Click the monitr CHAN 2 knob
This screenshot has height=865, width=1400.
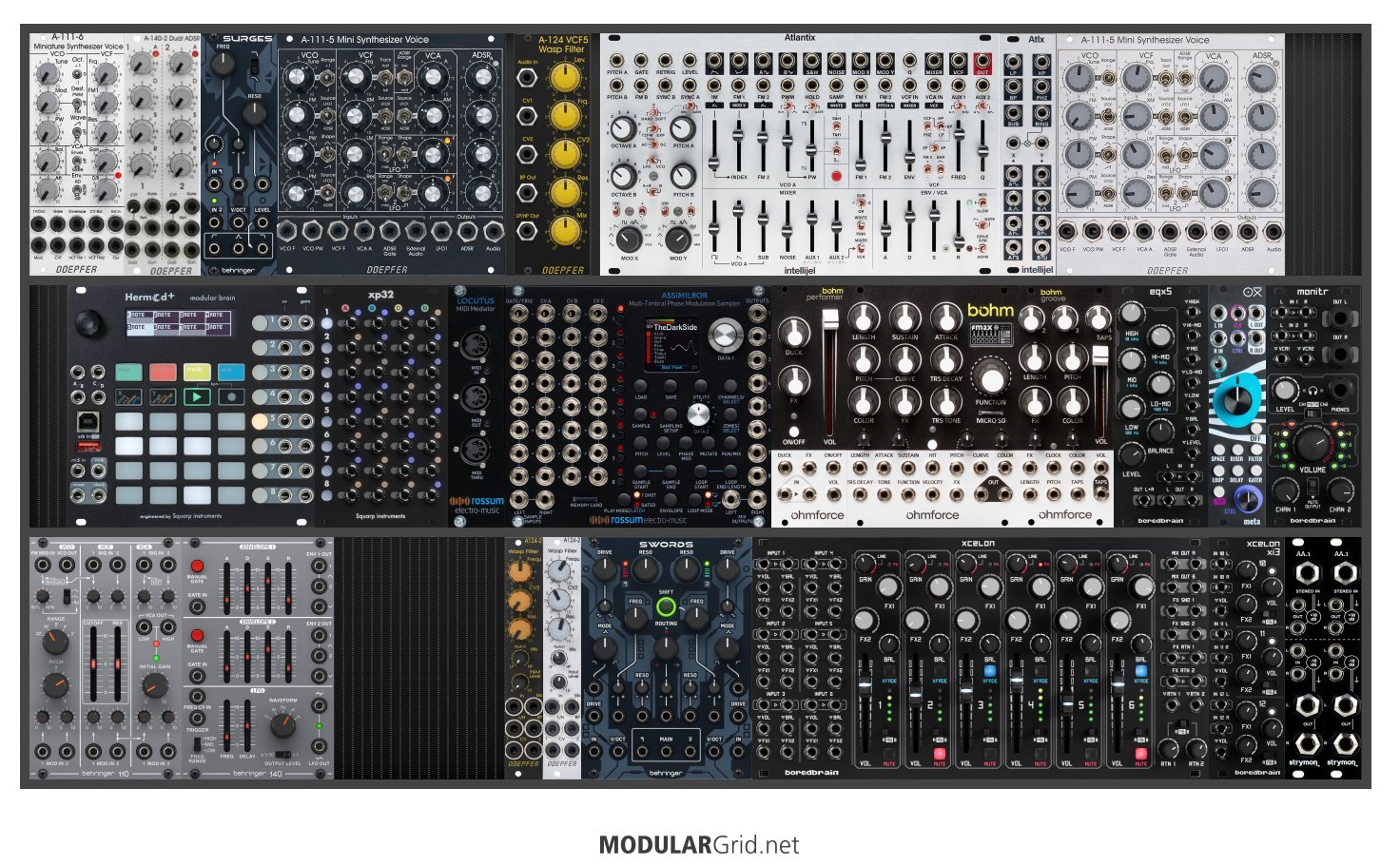click(x=1340, y=490)
